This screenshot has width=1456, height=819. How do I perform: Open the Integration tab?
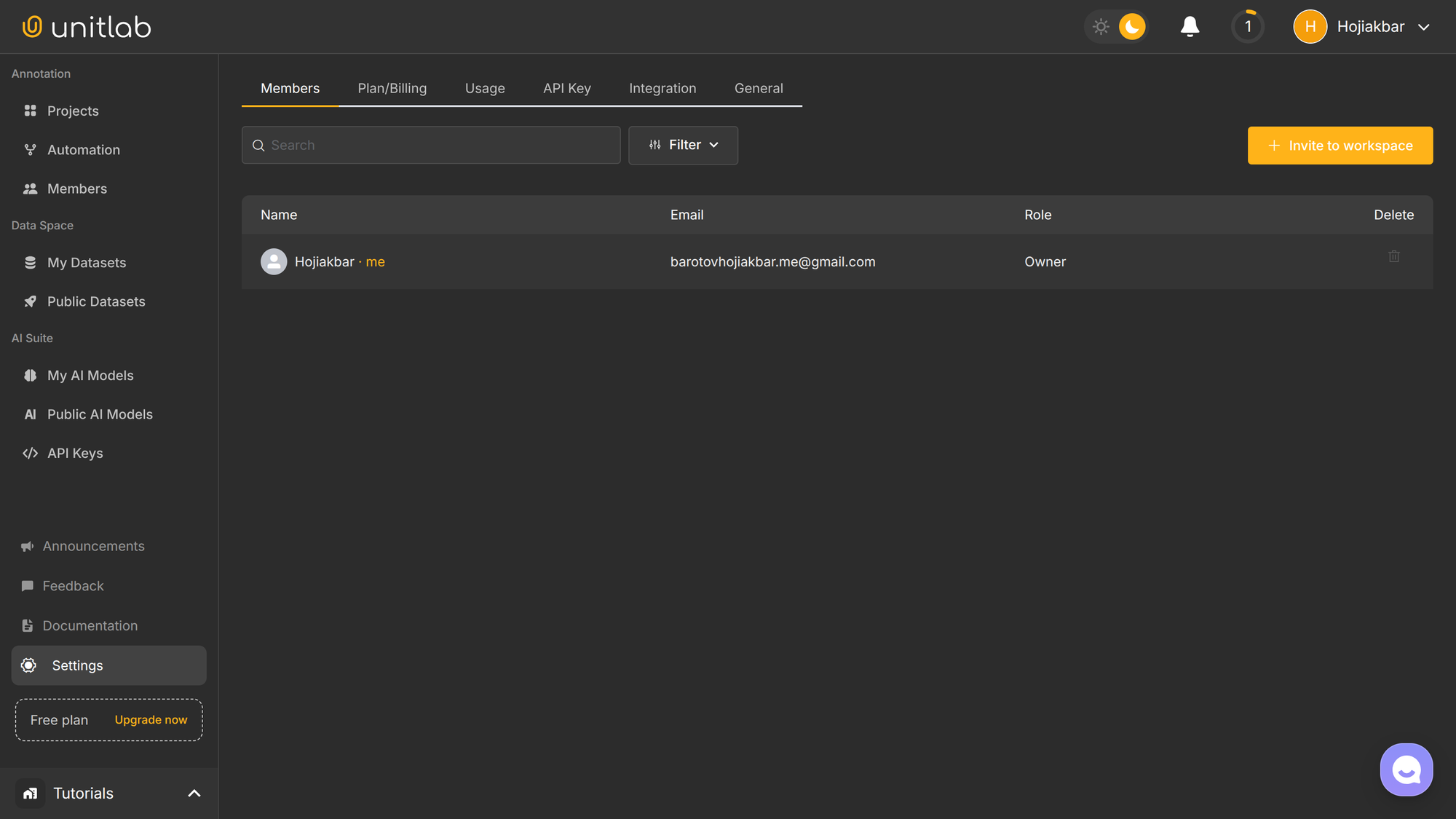click(662, 88)
